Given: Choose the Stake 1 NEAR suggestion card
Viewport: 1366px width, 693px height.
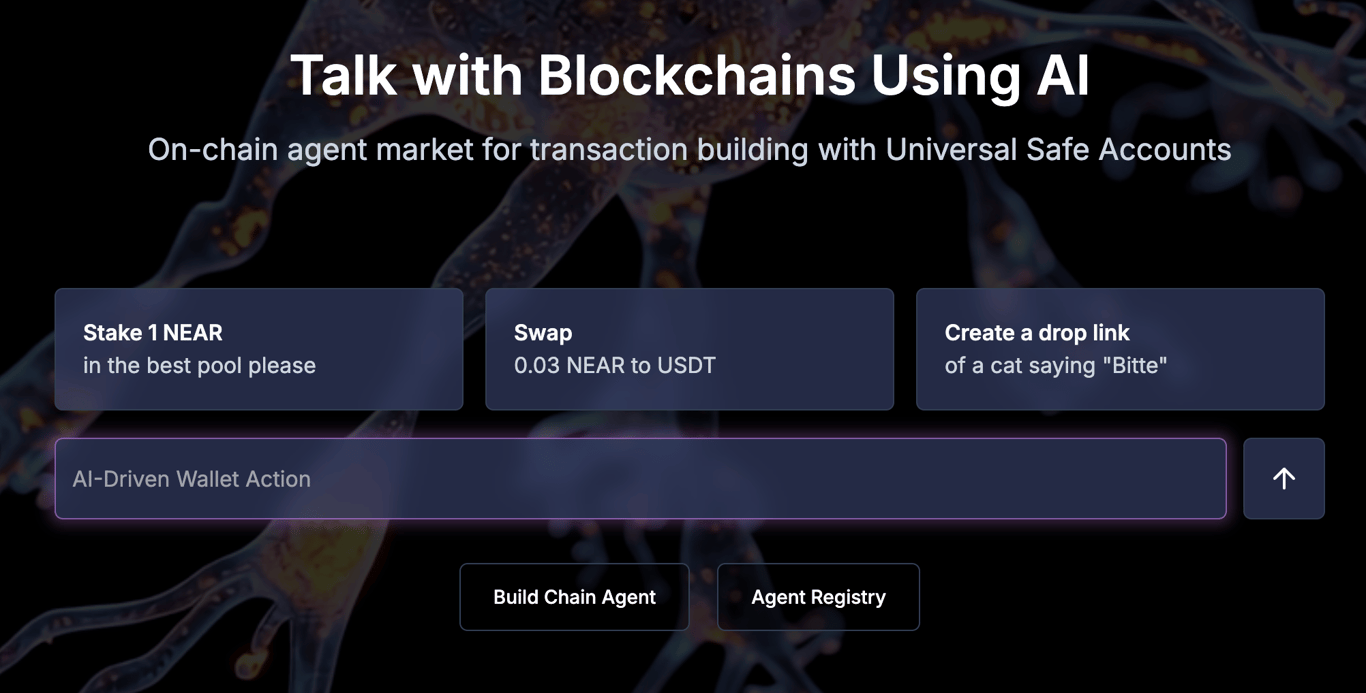Looking at the screenshot, I should pyautogui.click(x=259, y=349).
